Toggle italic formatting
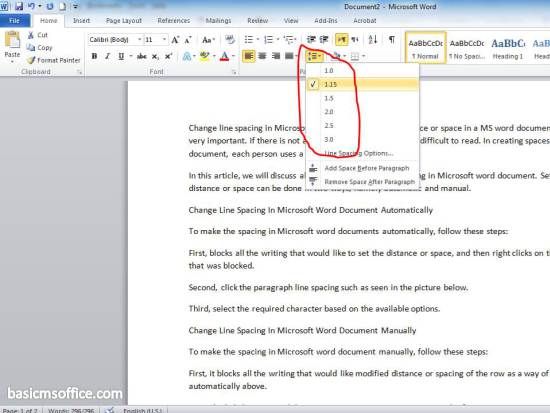This screenshot has width=550, height=413. 107,56
